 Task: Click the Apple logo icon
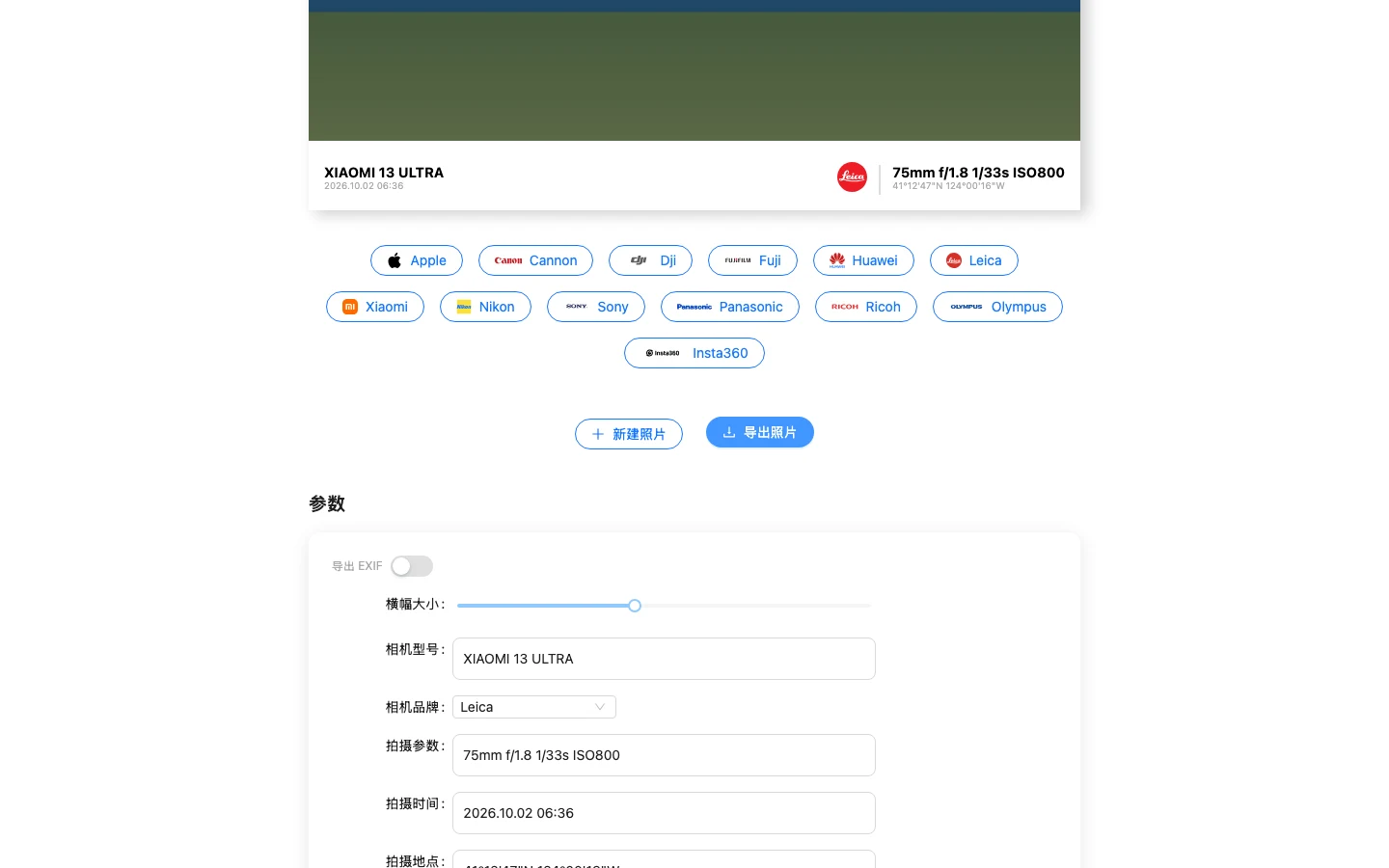click(395, 260)
